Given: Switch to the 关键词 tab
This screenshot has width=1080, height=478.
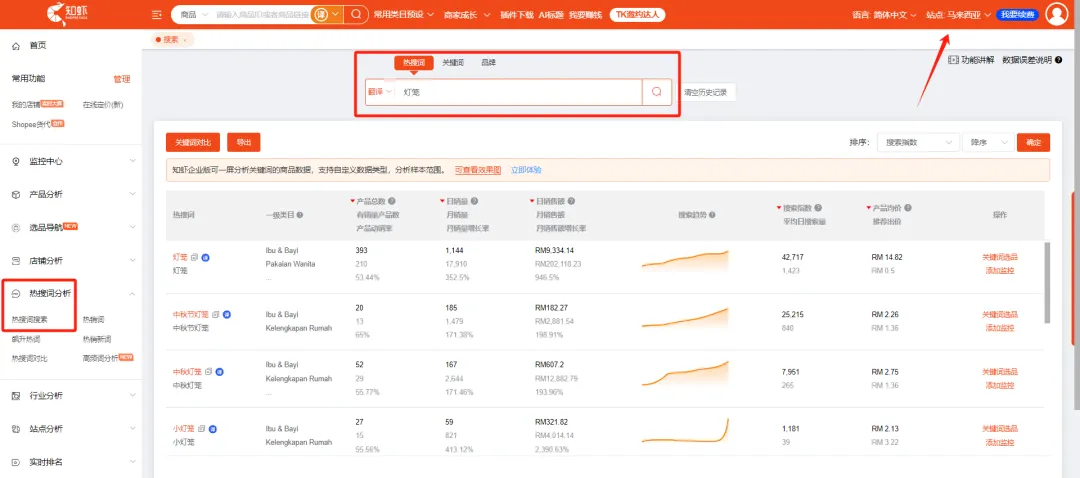Looking at the screenshot, I should 453,63.
